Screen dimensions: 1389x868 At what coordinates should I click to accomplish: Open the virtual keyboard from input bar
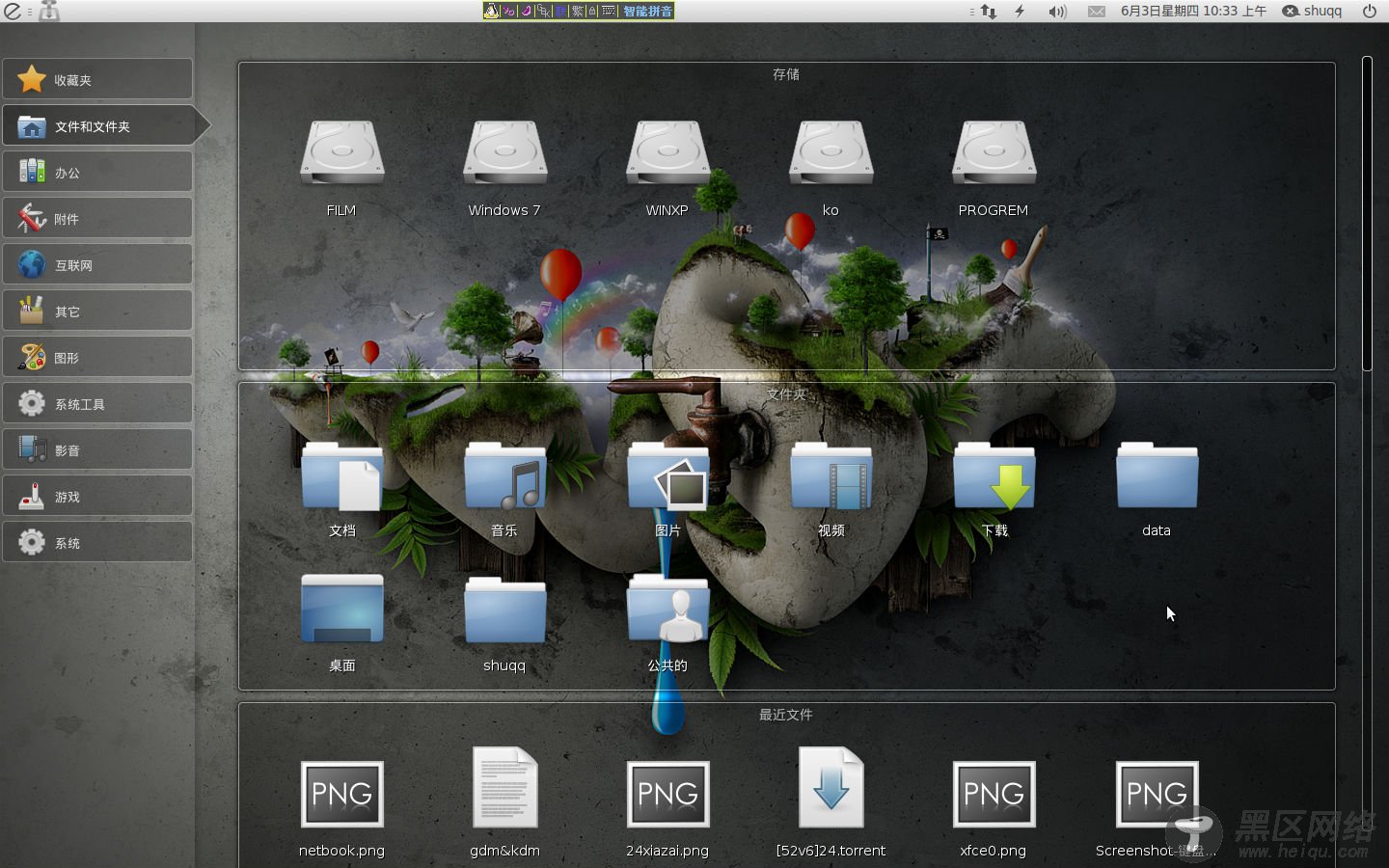coord(609,11)
